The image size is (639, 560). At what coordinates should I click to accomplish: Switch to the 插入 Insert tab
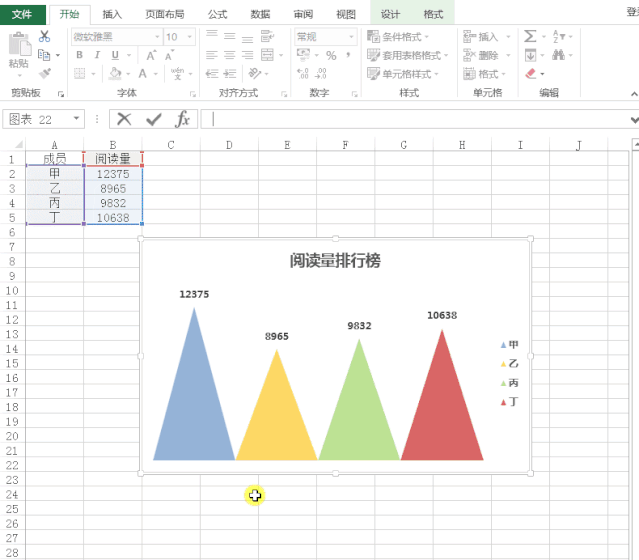(x=112, y=14)
